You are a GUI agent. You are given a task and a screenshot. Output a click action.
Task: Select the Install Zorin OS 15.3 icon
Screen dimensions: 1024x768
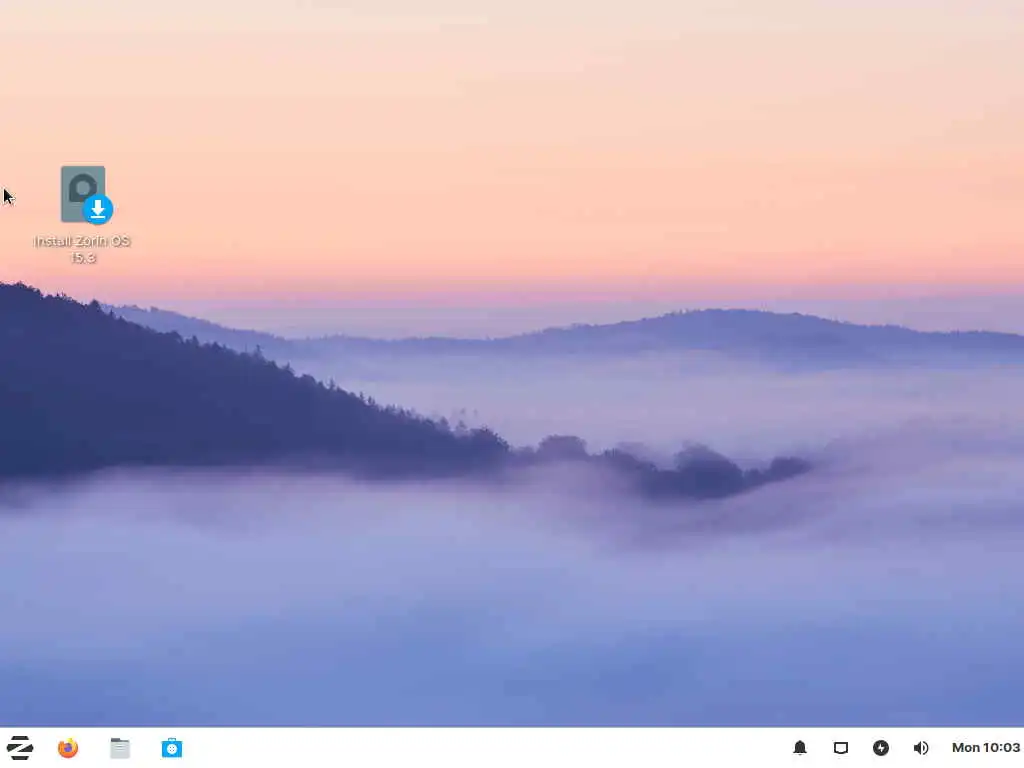(86, 195)
